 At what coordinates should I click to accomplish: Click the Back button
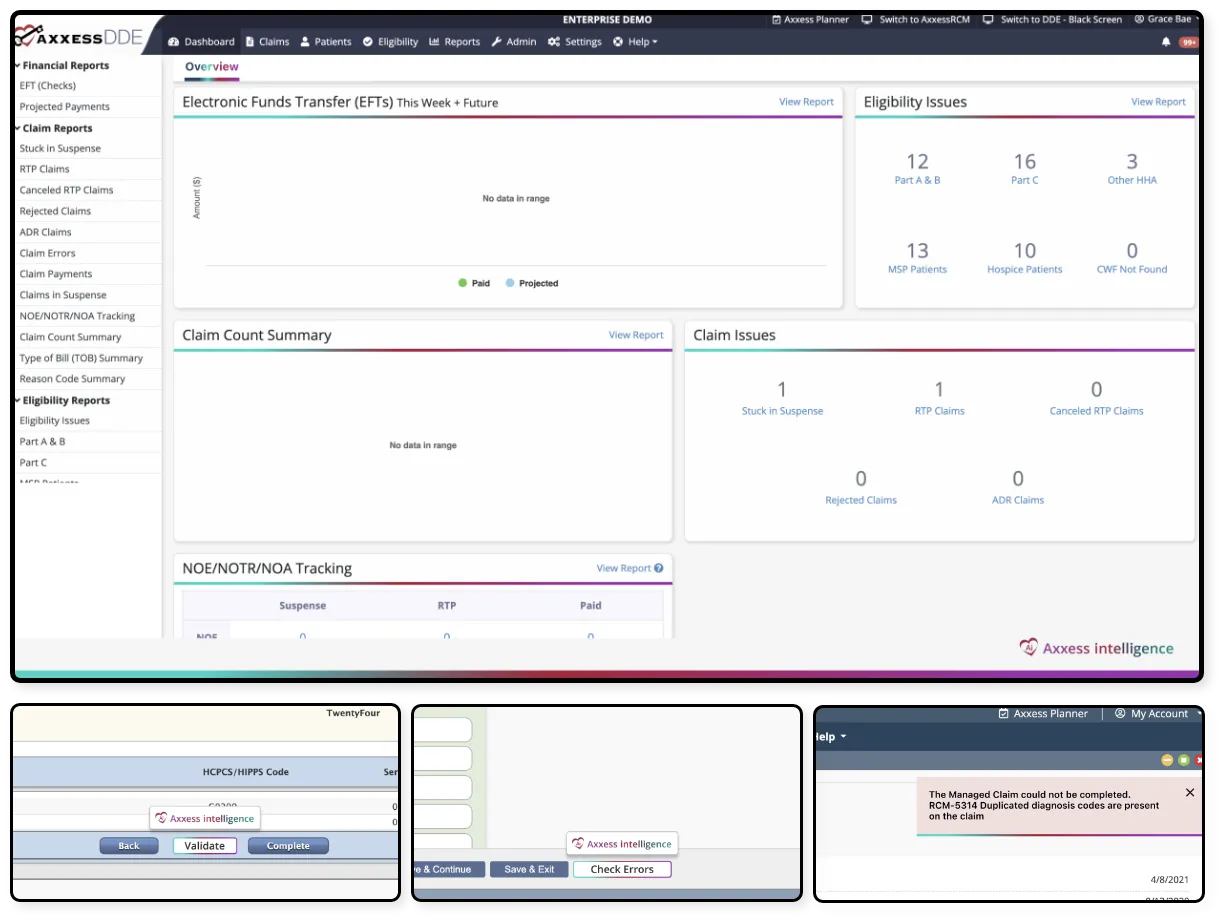[x=129, y=846]
